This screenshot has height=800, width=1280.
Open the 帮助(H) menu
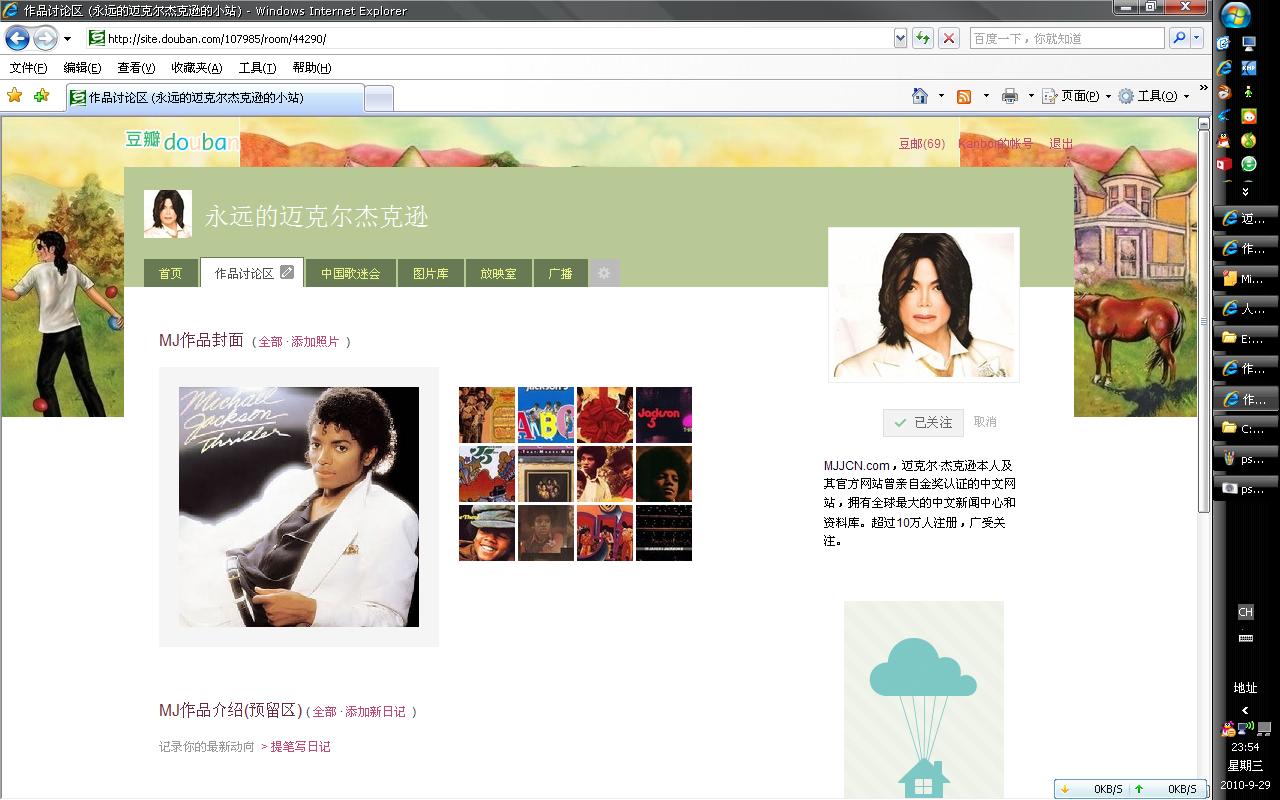311,68
